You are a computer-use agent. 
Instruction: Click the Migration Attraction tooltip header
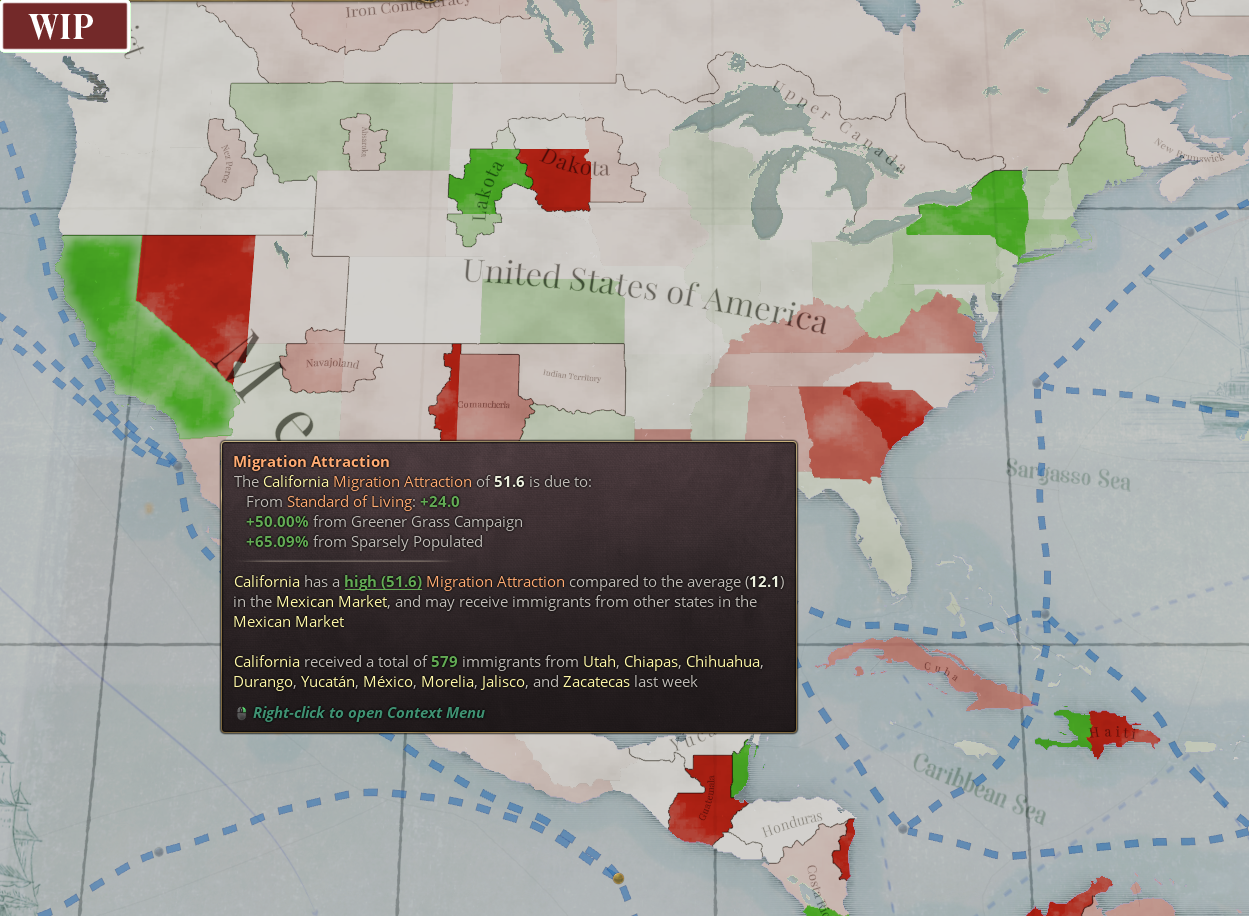(x=311, y=461)
